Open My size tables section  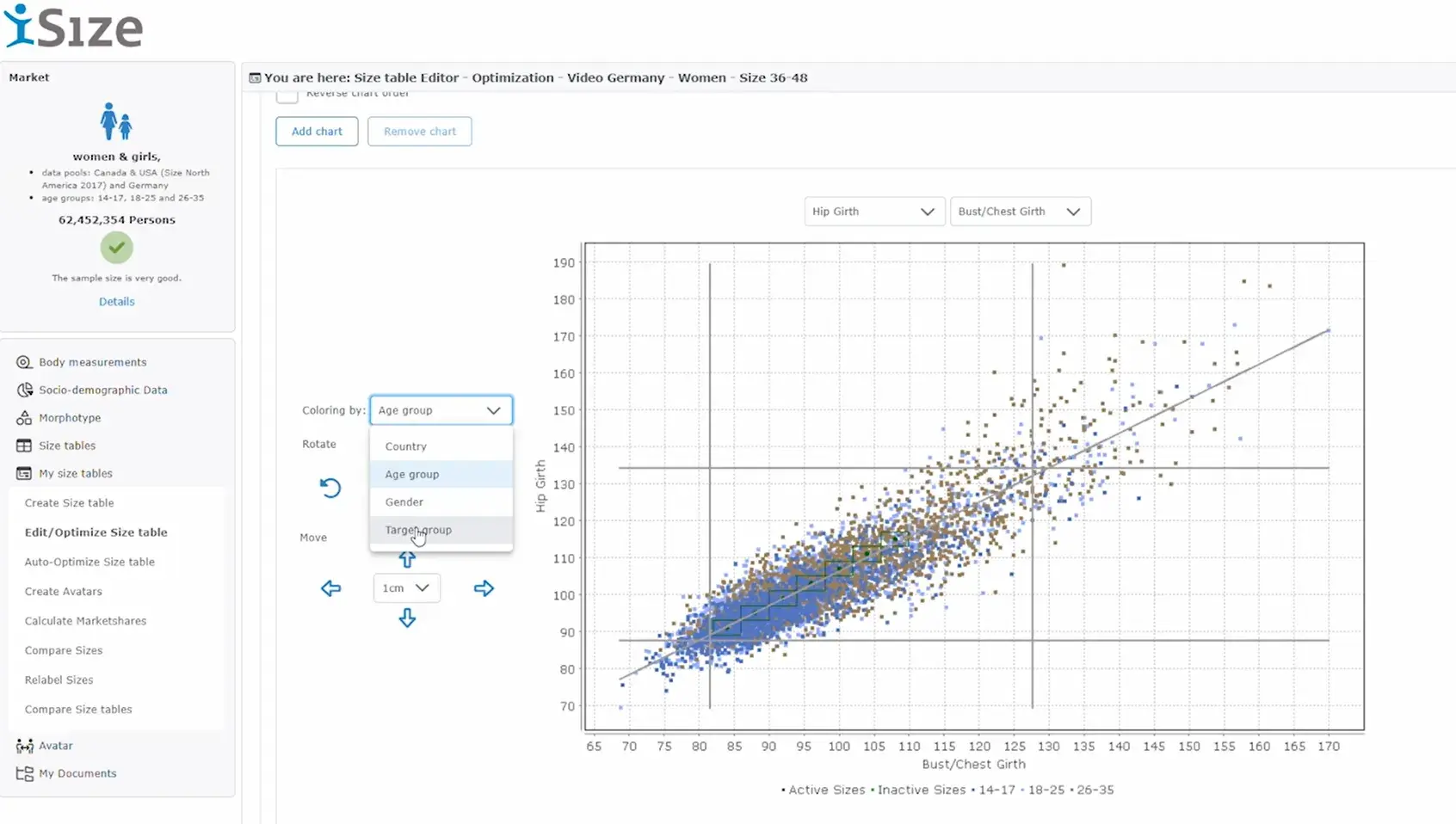(x=76, y=473)
